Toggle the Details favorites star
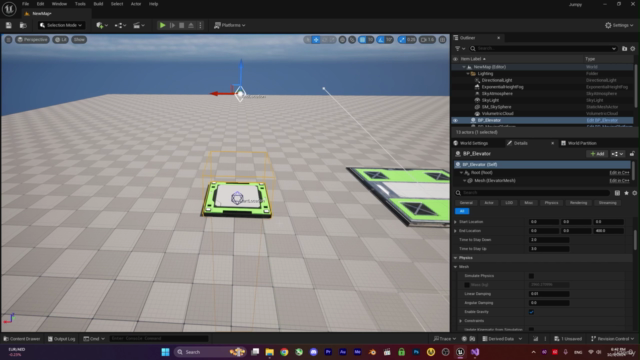The image size is (640, 360). click(626, 193)
